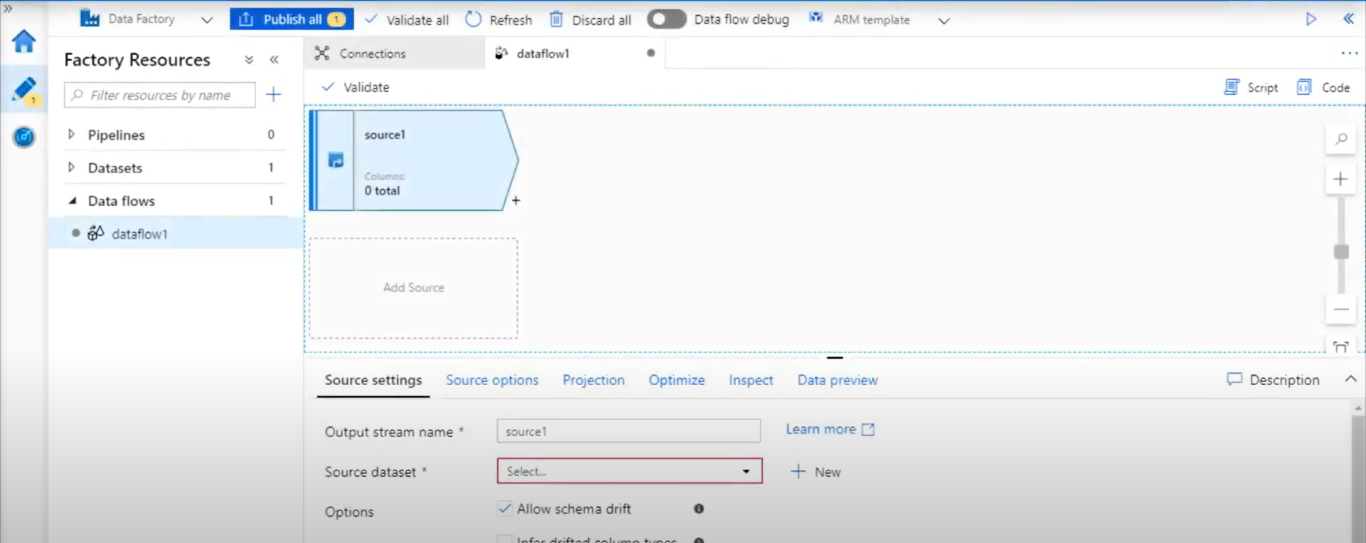The width and height of the screenshot is (1366, 543).
Task: Click the Filter resources by name field
Action: point(160,95)
